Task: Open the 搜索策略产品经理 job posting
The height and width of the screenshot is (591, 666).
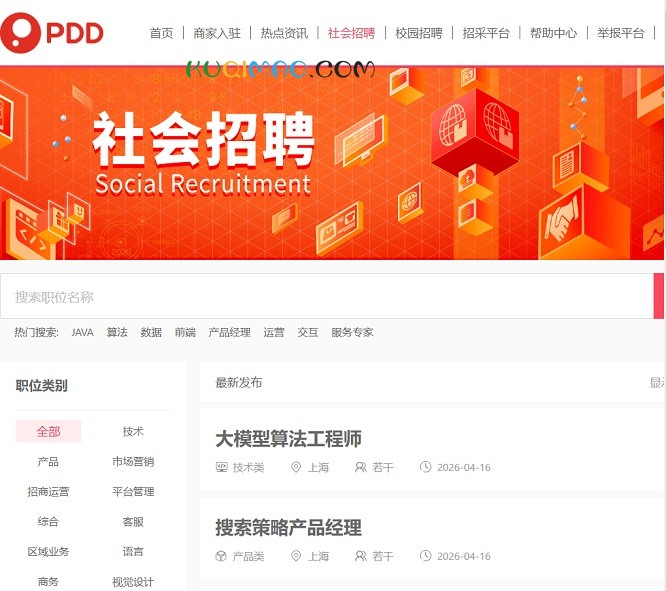Action: (x=288, y=528)
